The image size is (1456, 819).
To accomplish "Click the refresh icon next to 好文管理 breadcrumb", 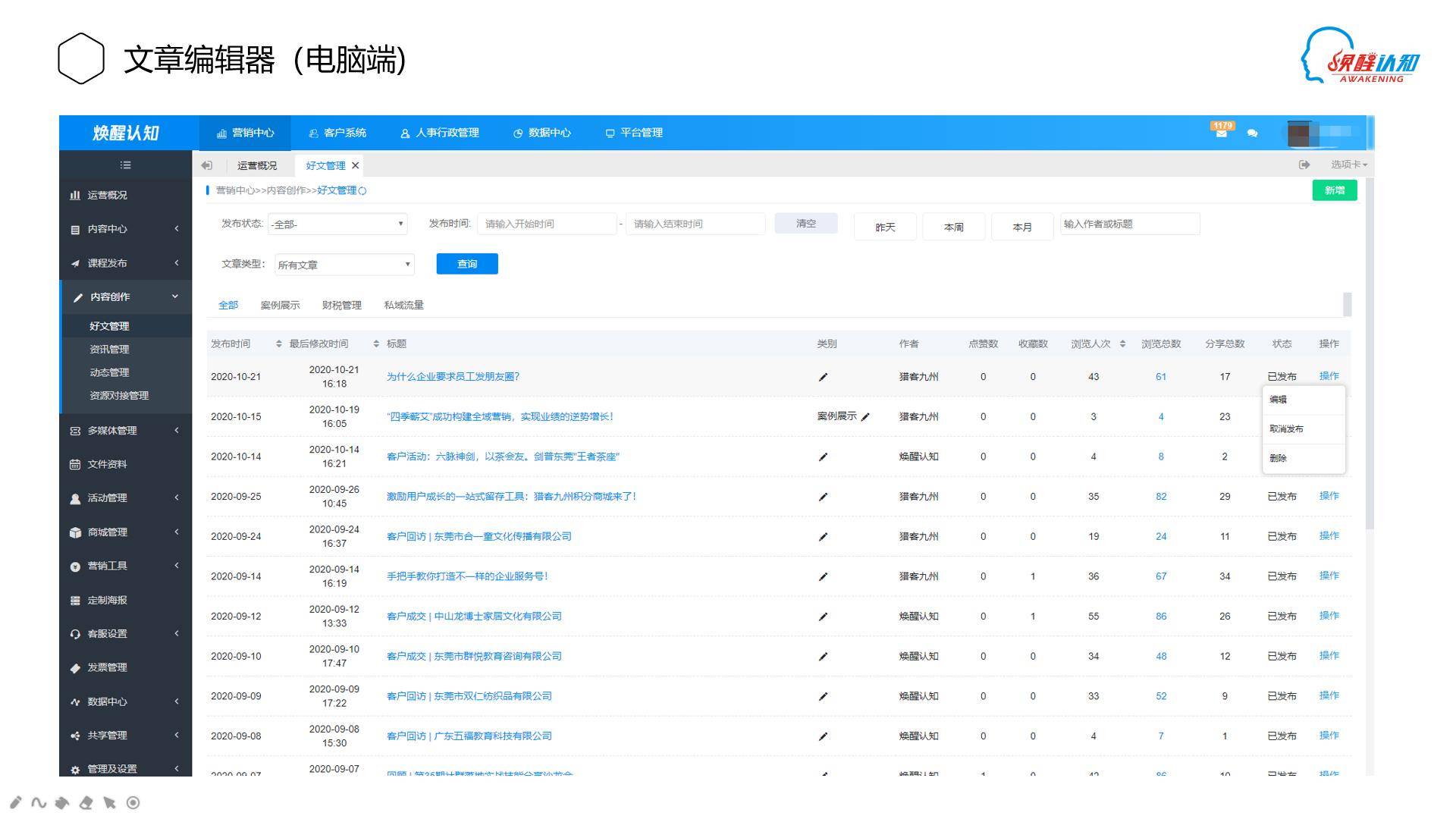I will point(362,191).
